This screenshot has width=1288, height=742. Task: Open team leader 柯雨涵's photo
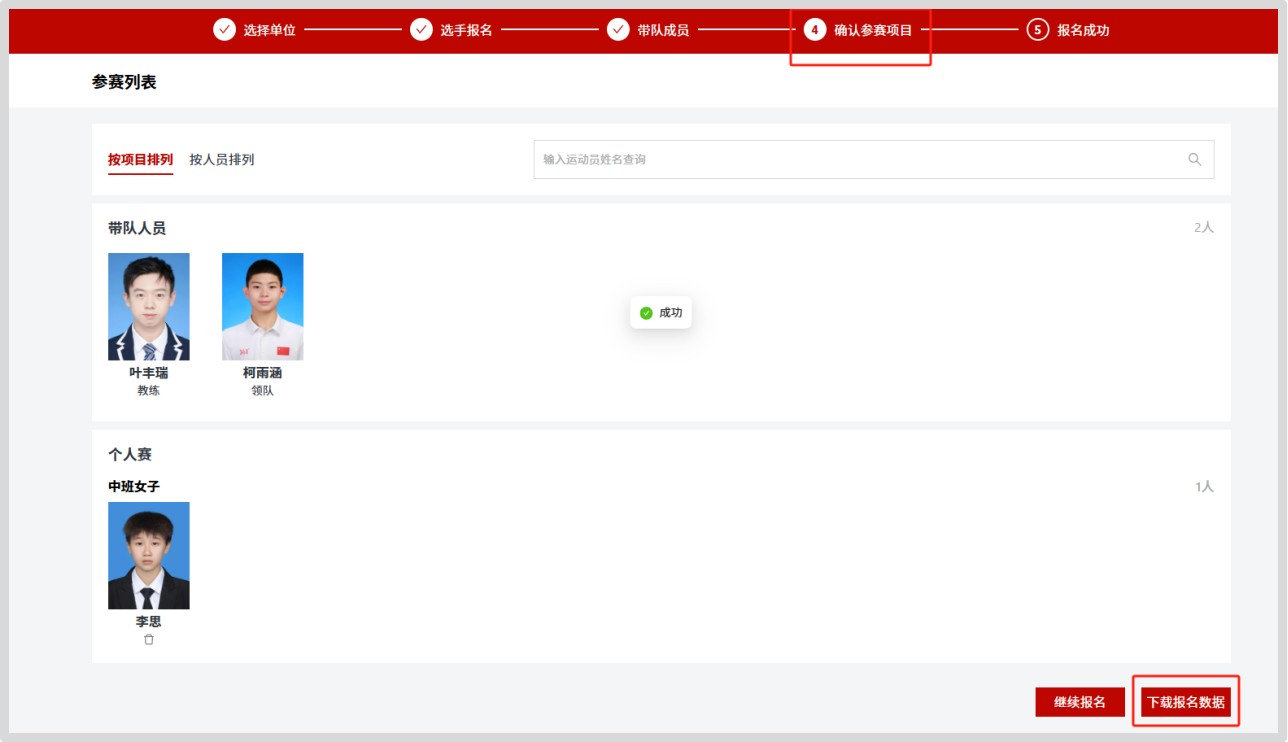[262, 306]
